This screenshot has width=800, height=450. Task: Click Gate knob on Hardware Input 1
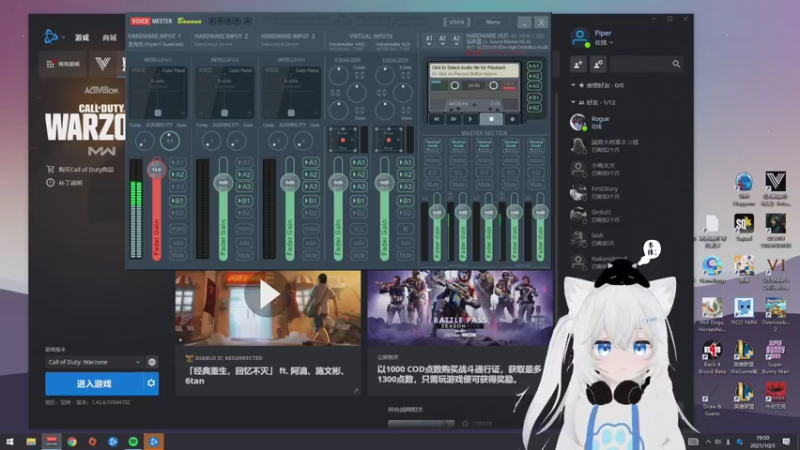pyautogui.click(x=169, y=141)
